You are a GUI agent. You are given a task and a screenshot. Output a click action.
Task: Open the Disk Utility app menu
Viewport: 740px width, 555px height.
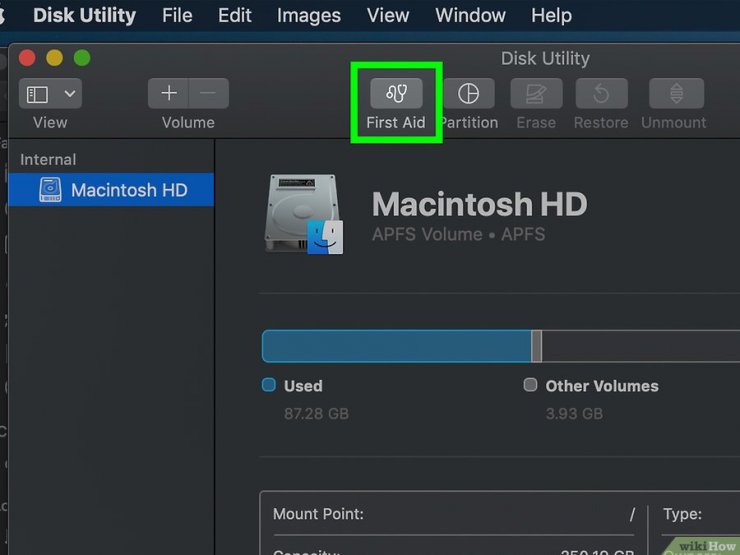coord(84,16)
